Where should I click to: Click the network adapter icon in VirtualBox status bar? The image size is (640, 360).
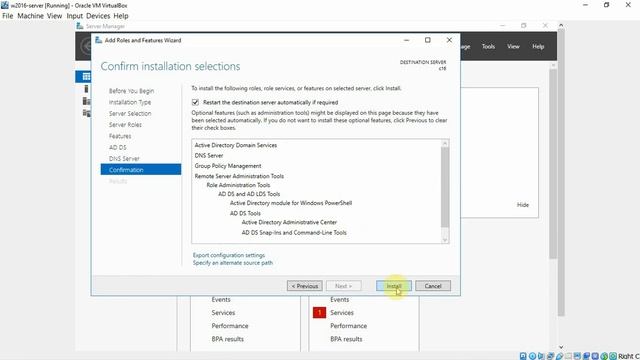click(550, 356)
